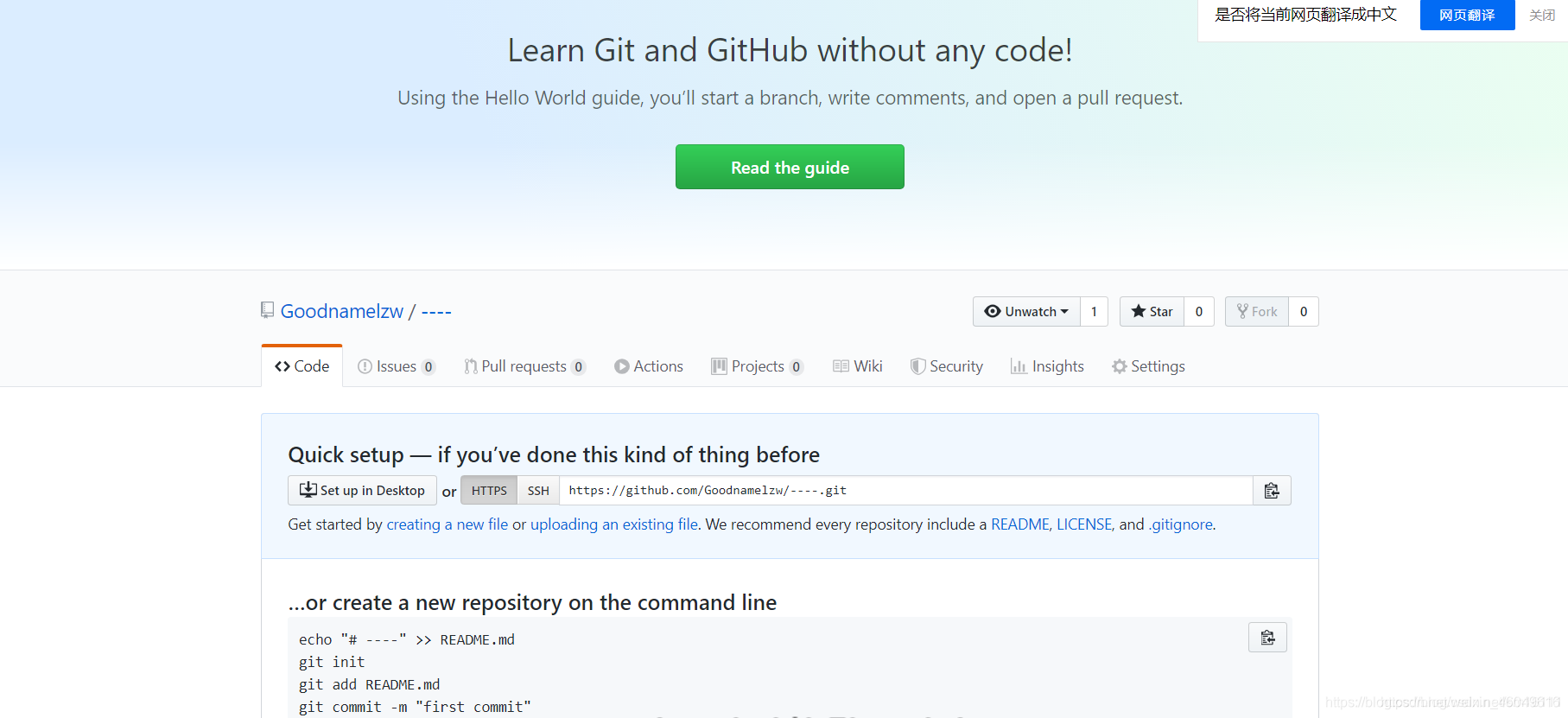Click the echo "# ----" >> README.md line

pyautogui.click(x=407, y=639)
